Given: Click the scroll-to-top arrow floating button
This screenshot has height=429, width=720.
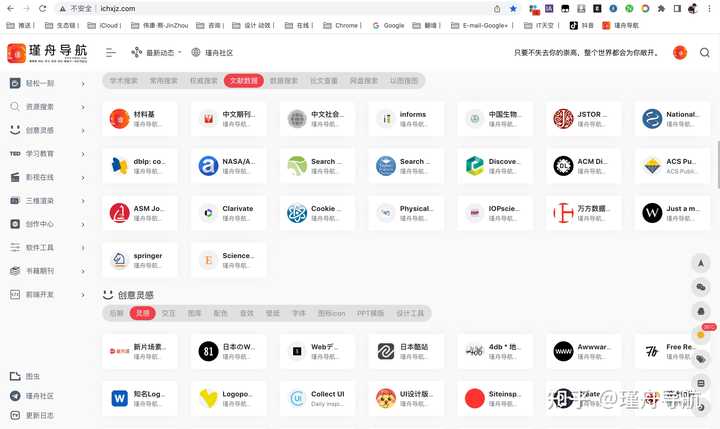Looking at the screenshot, I should coord(701,263).
